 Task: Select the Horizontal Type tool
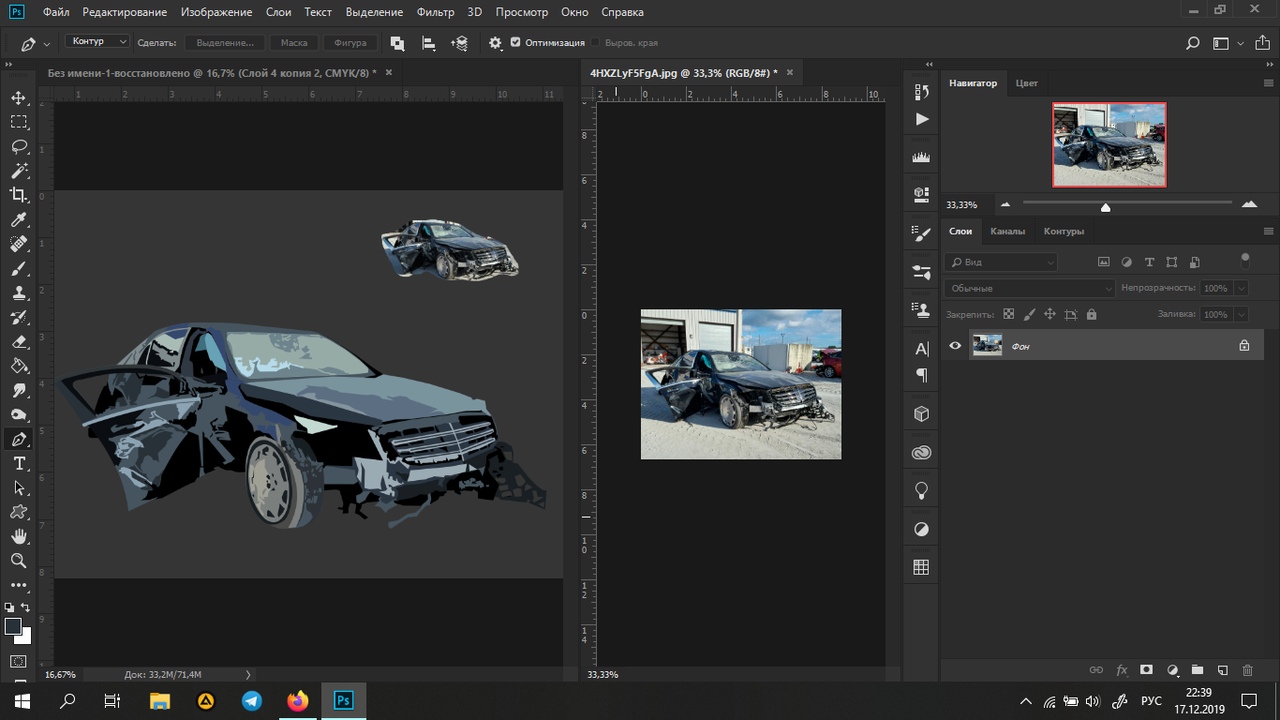pyautogui.click(x=18, y=464)
